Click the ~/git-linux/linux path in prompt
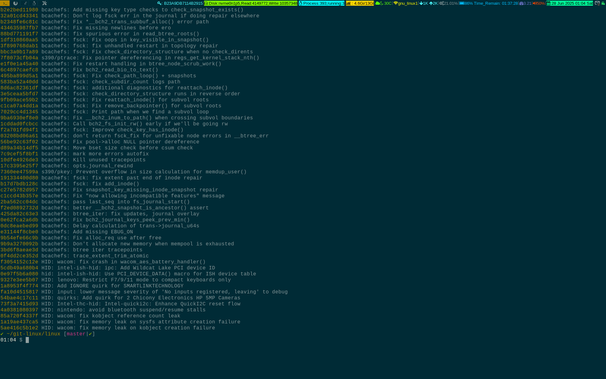The image size is (606, 379). pos(33,334)
